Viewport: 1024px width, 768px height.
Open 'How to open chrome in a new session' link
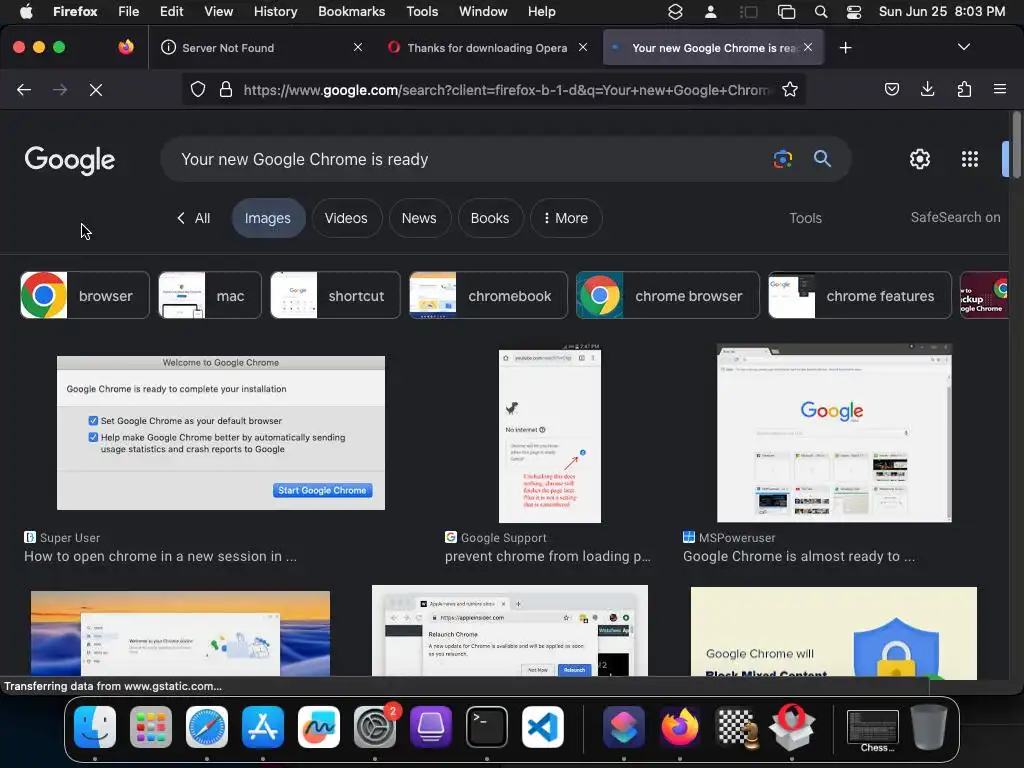coord(161,556)
